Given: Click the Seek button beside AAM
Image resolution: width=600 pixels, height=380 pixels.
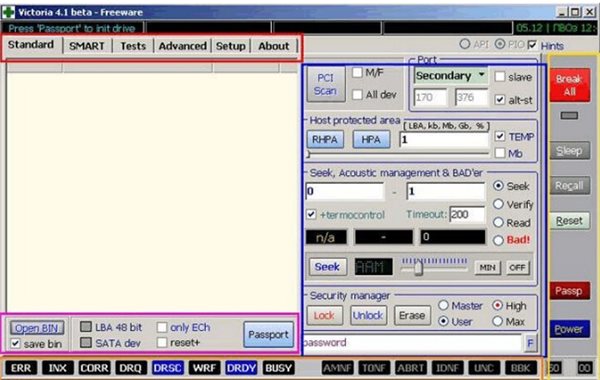Looking at the screenshot, I should [327, 267].
